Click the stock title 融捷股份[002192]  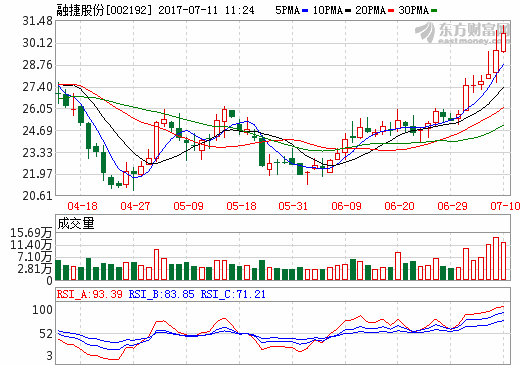coord(104,10)
